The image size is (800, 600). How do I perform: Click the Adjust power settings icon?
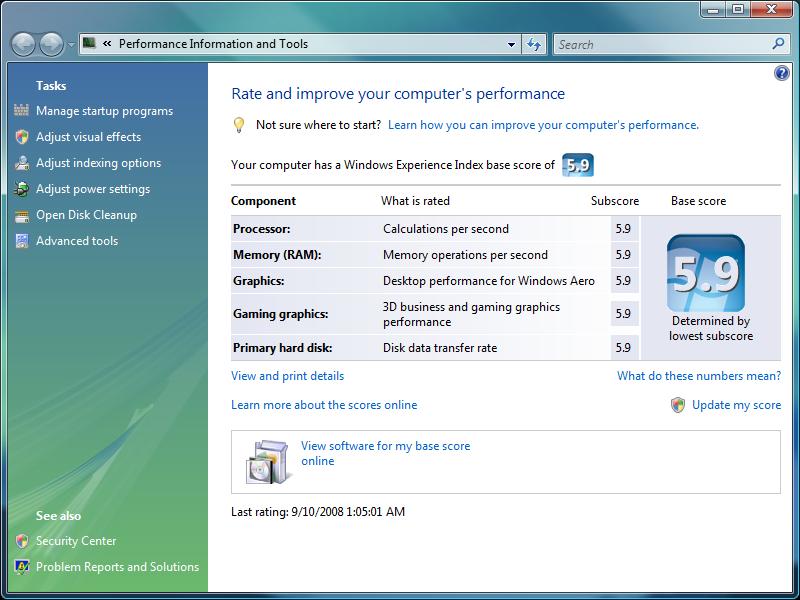(21, 189)
